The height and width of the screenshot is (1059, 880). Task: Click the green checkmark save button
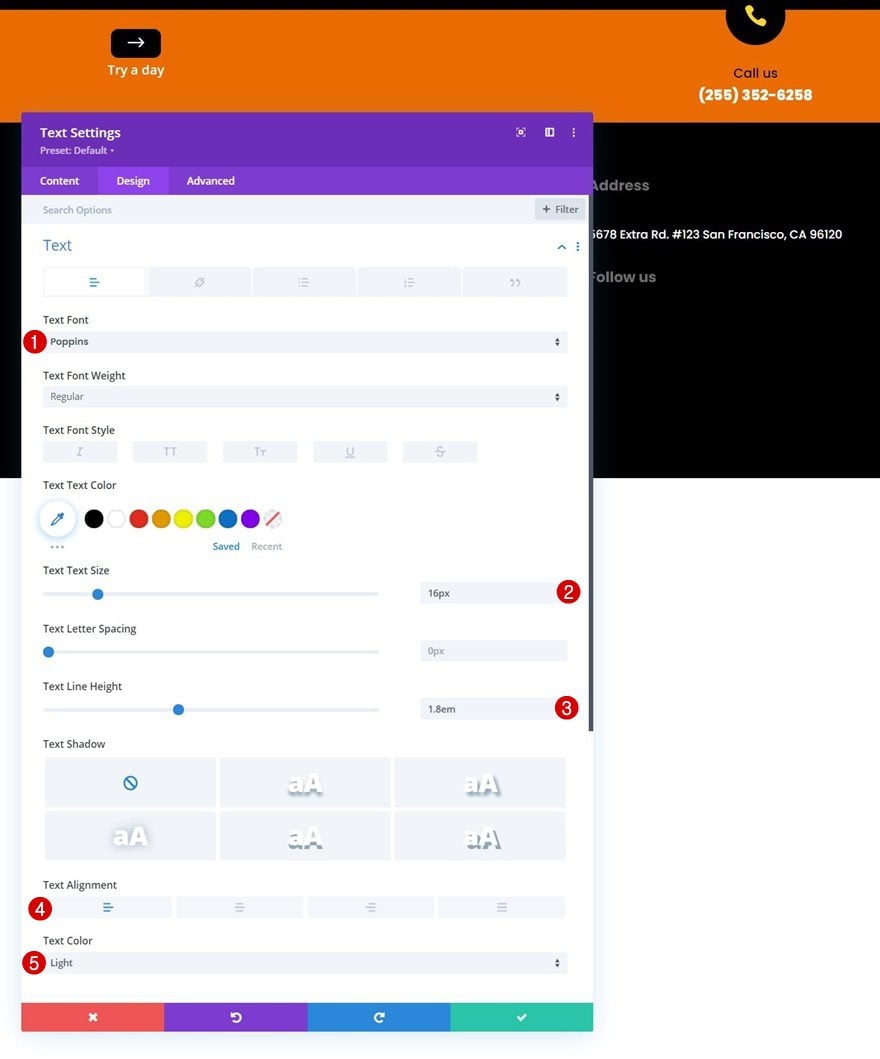[x=521, y=1017]
